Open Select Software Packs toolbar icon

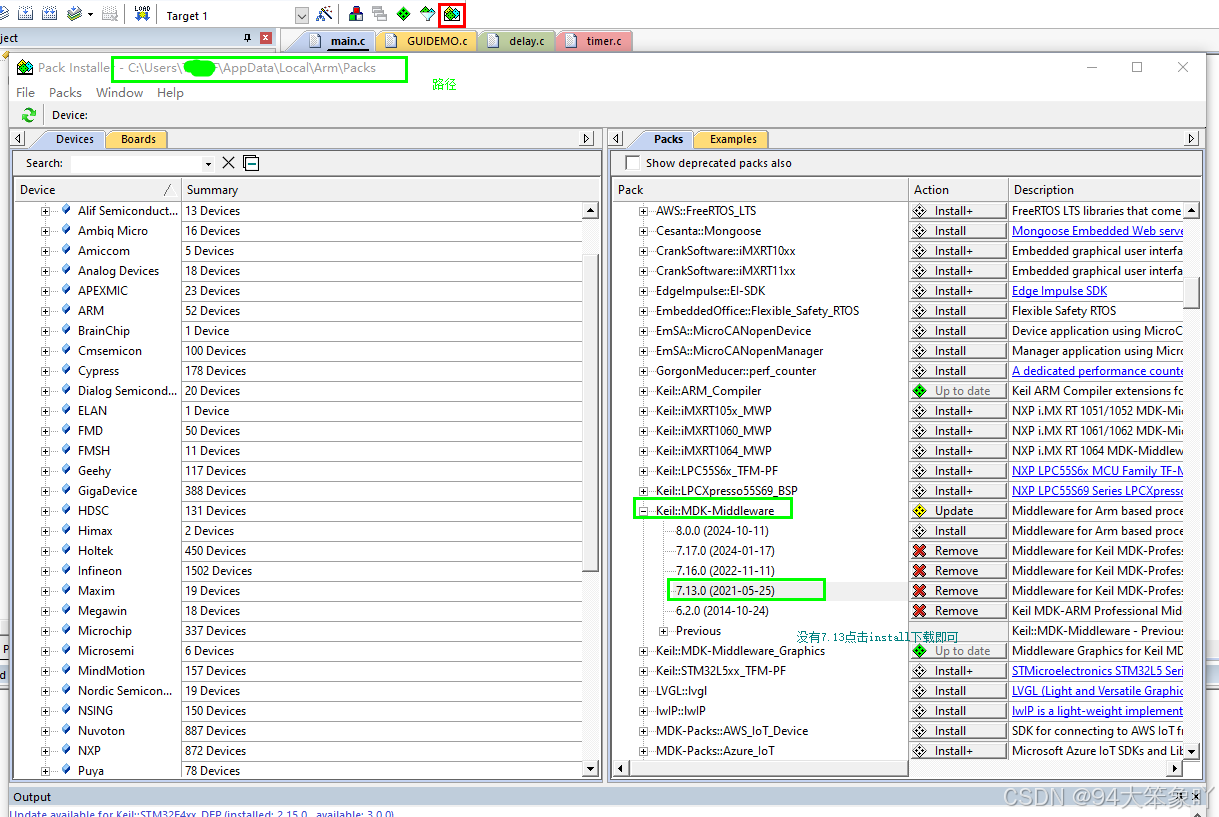[x=428, y=14]
